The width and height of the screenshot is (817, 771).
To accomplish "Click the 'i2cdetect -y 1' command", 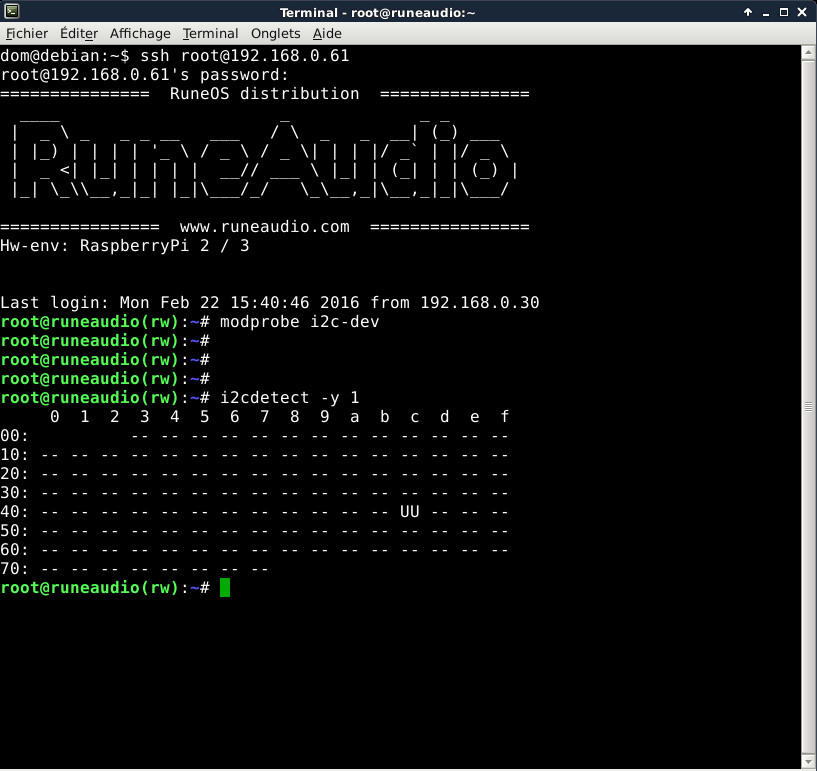I will (289, 398).
